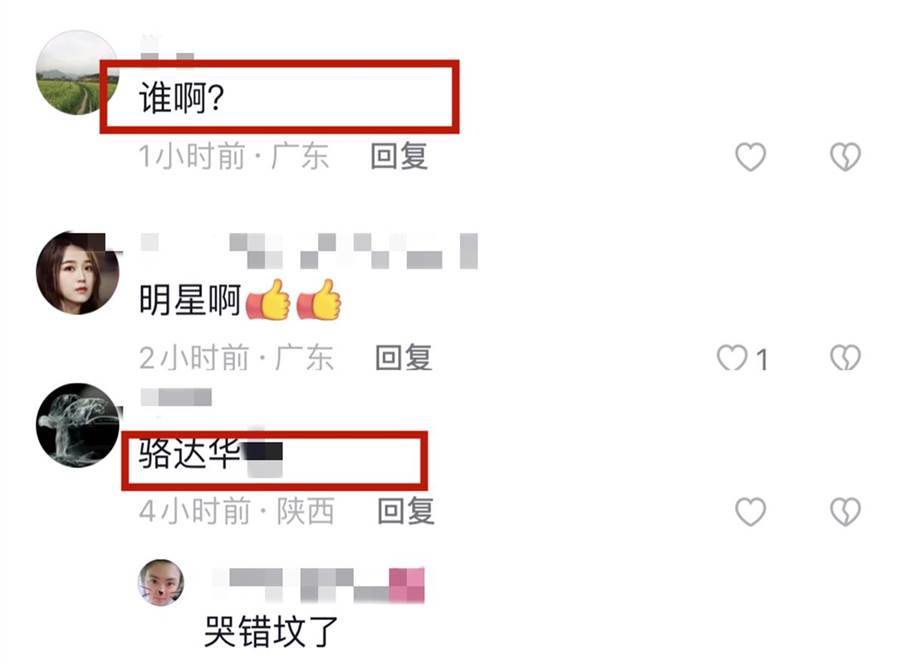This screenshot has width=900, height=669.
Task: Like the "谁啊?" comment with heart
Action: 750,157
